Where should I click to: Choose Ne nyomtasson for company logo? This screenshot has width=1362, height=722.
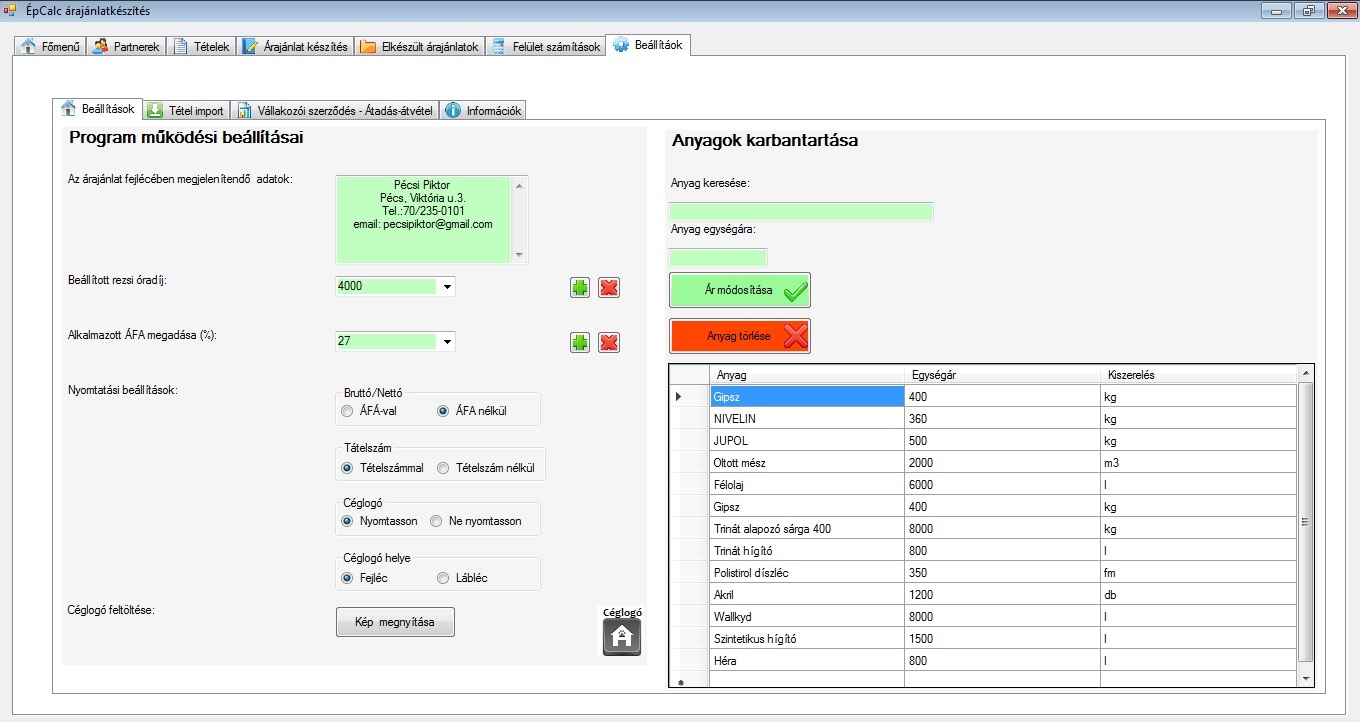[x=436, y=521]
